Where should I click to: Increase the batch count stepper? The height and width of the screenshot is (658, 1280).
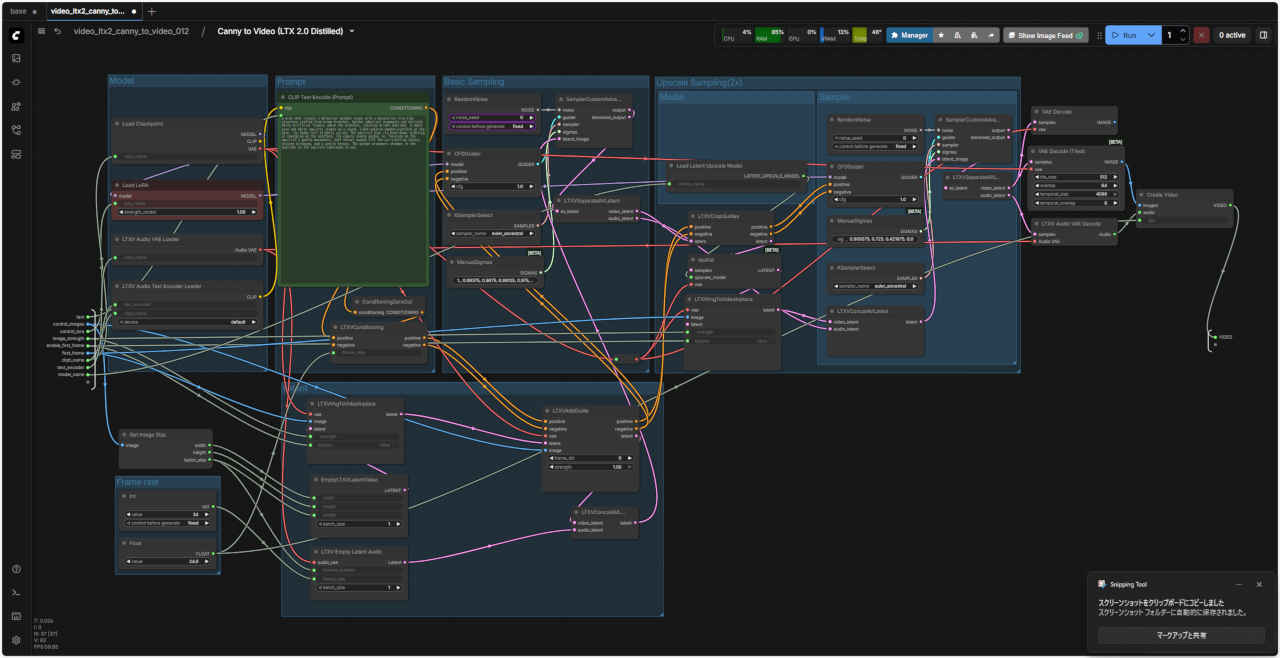point(1184,30)
